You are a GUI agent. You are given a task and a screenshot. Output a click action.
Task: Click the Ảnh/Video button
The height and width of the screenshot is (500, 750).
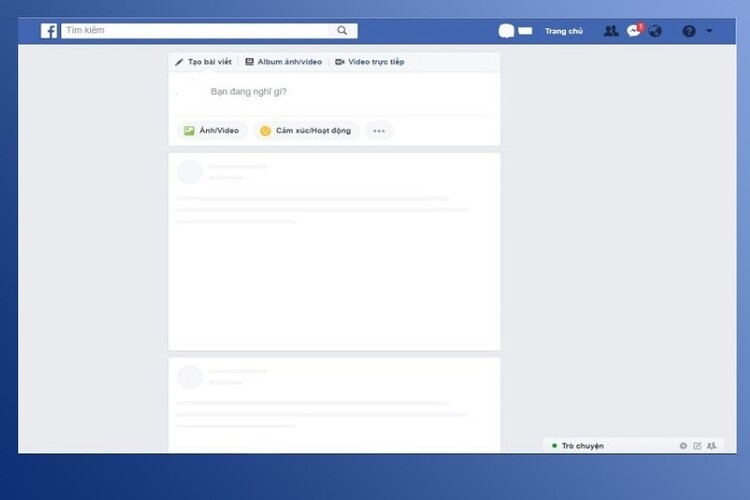[x=211, y=131]
